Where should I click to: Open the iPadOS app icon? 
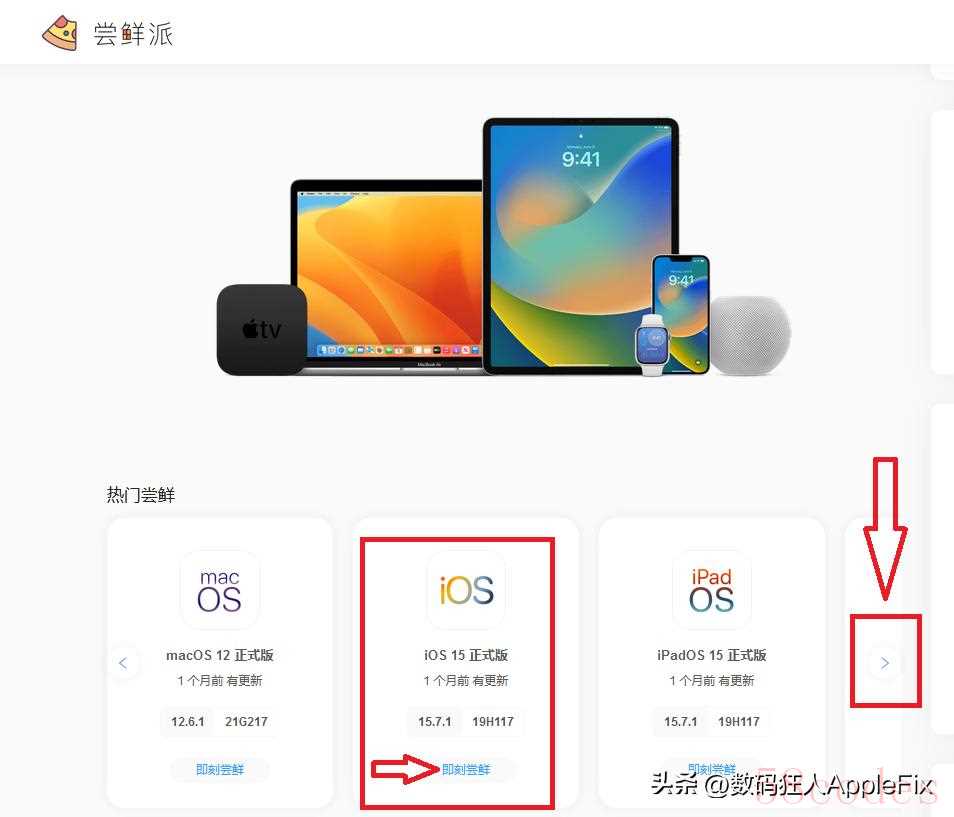[x=711, y=589]
